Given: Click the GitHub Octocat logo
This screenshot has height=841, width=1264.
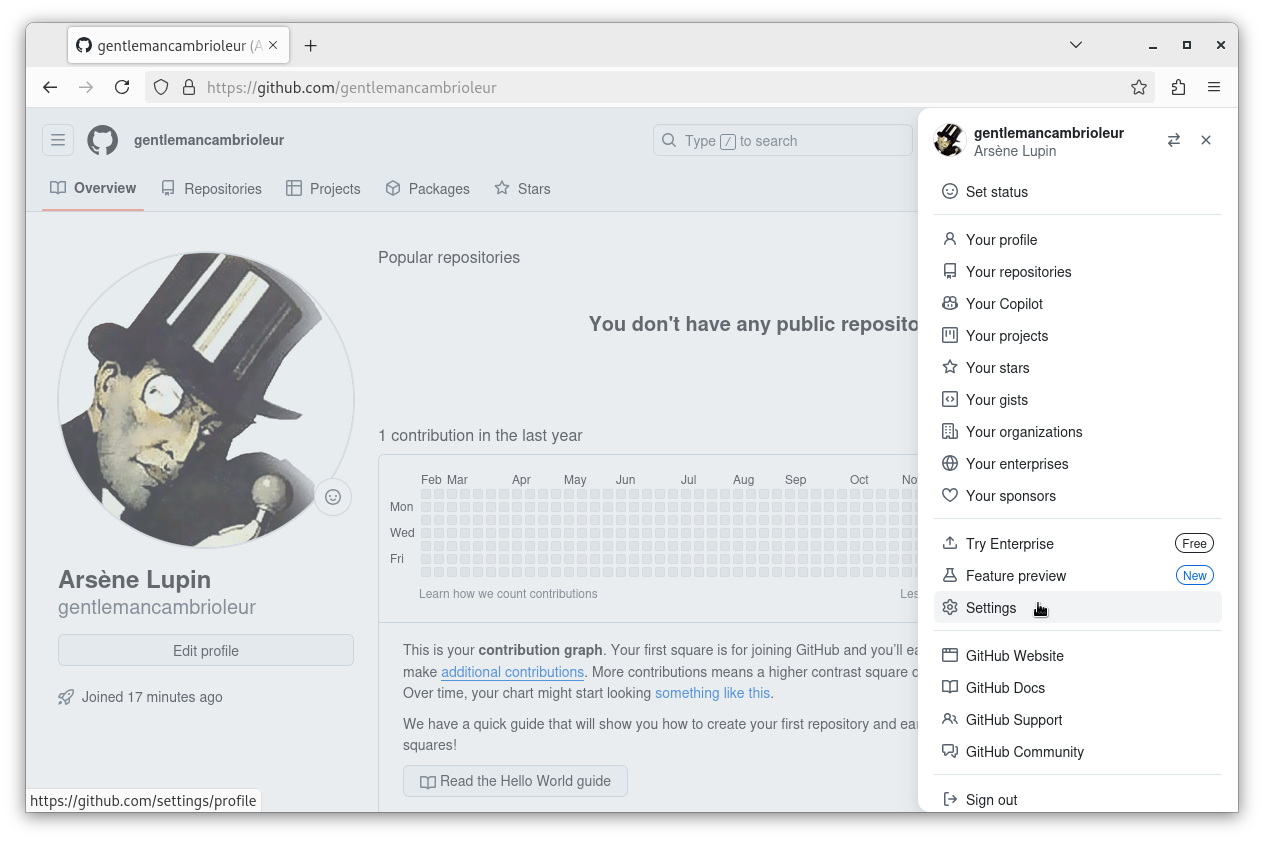Looking at the screenshot, I should [103, 140].
